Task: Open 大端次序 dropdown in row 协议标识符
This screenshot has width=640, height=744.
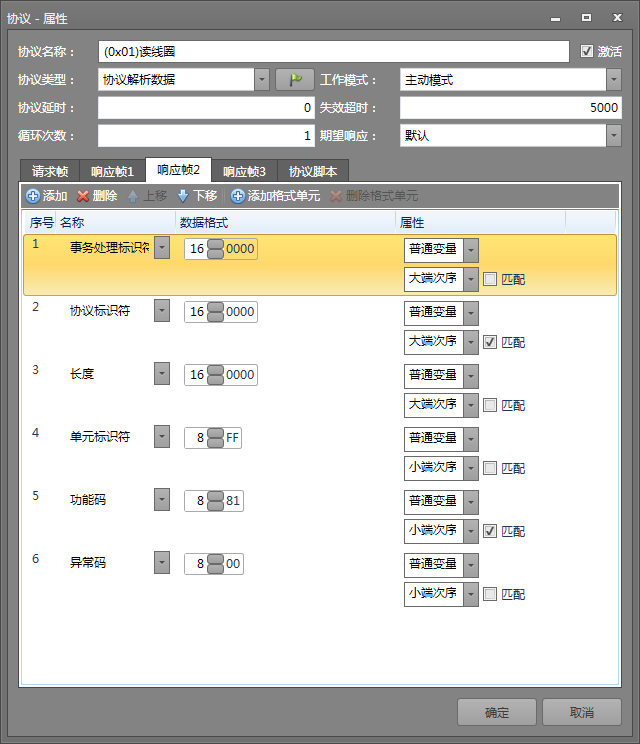Action: click(x=471, y=342)
